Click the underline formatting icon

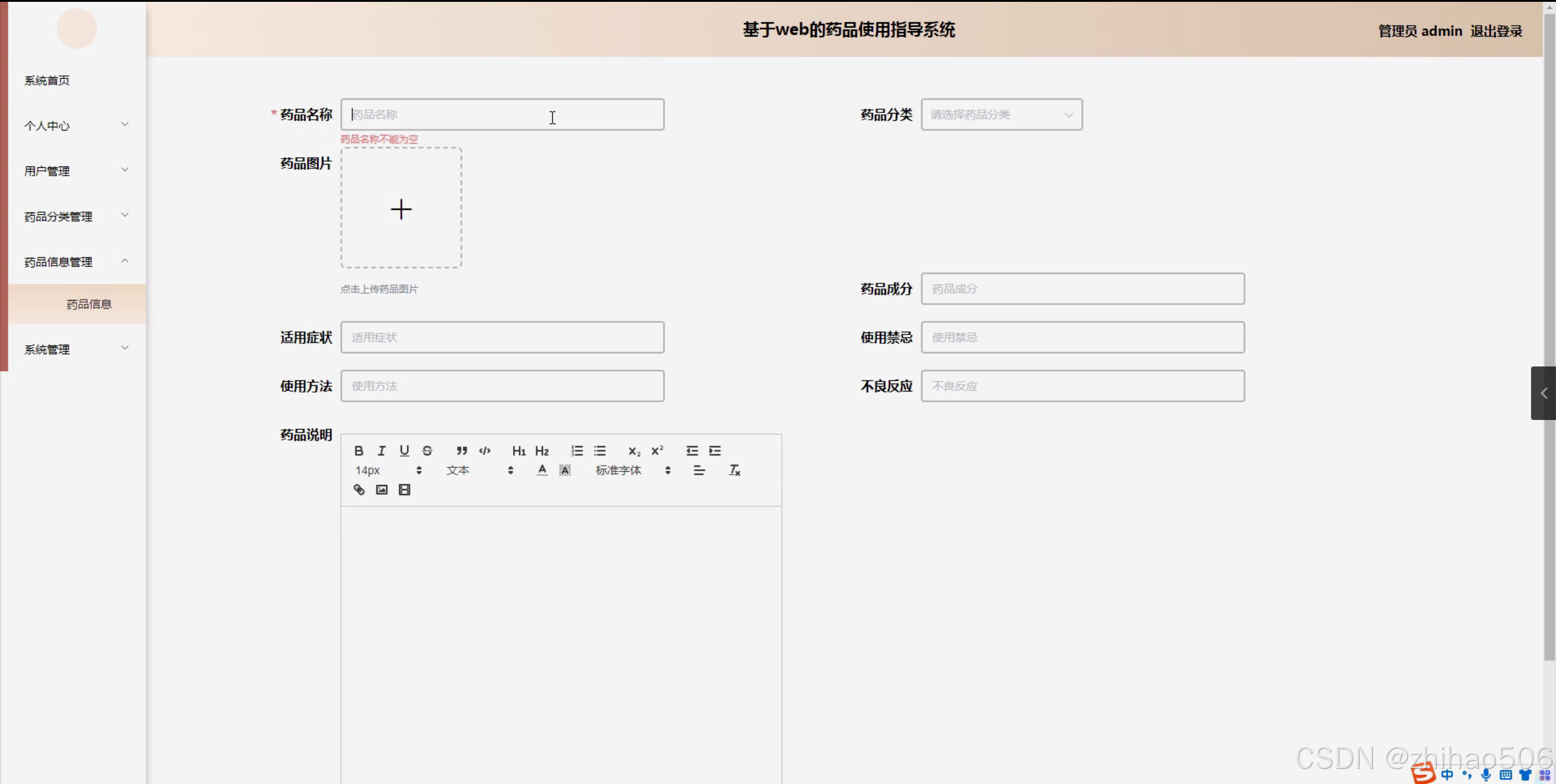(x=404, y=450)
